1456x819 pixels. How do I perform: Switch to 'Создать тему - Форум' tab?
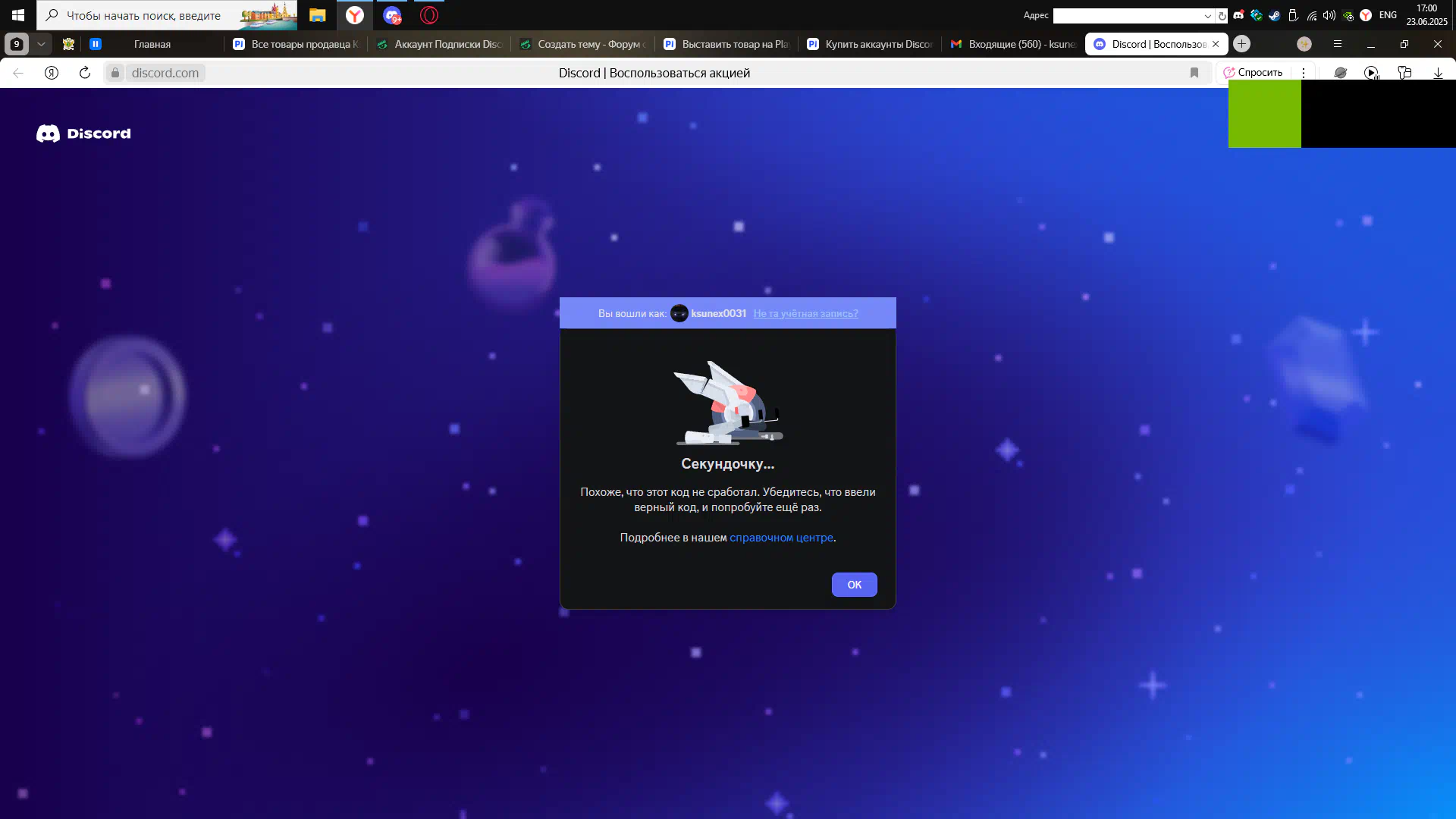[x=583, y=44]
